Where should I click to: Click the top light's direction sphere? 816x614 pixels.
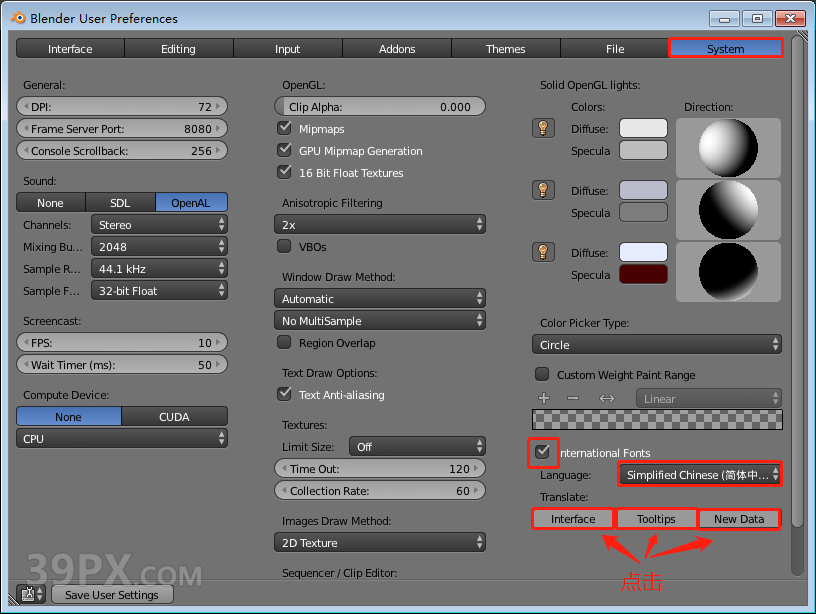tap(728, 148)
